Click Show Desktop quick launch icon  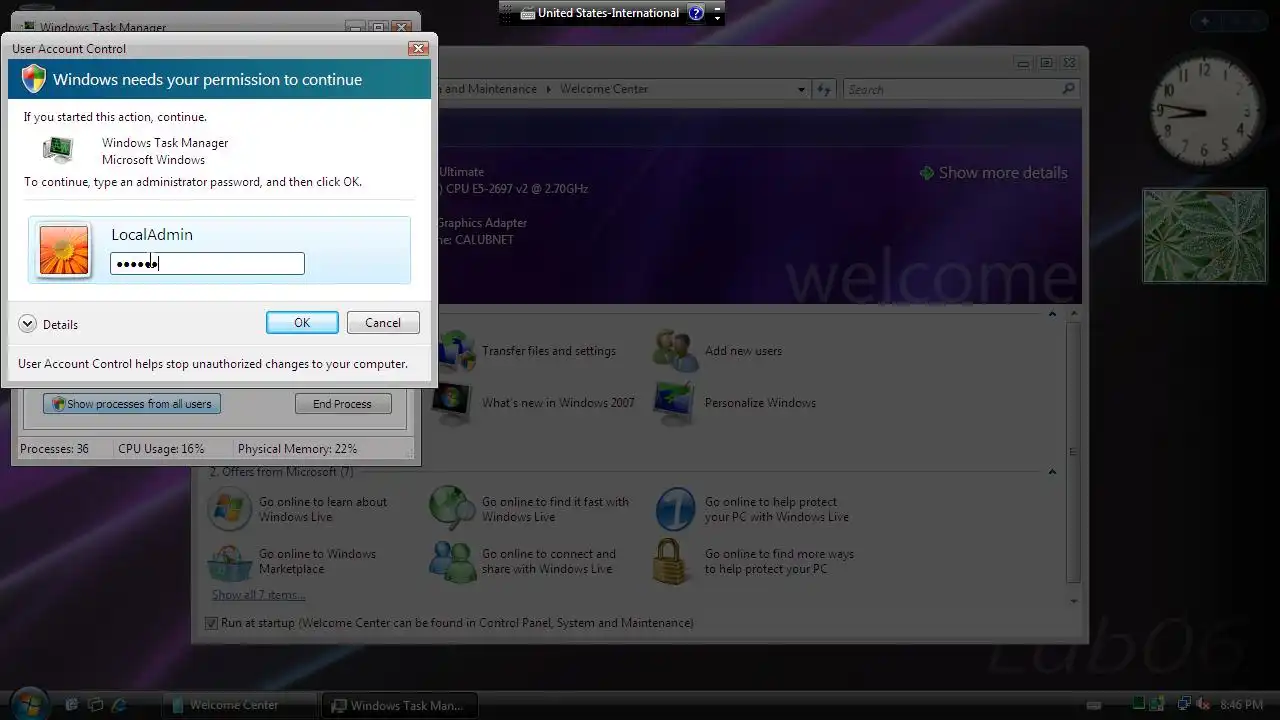[72, 705]
